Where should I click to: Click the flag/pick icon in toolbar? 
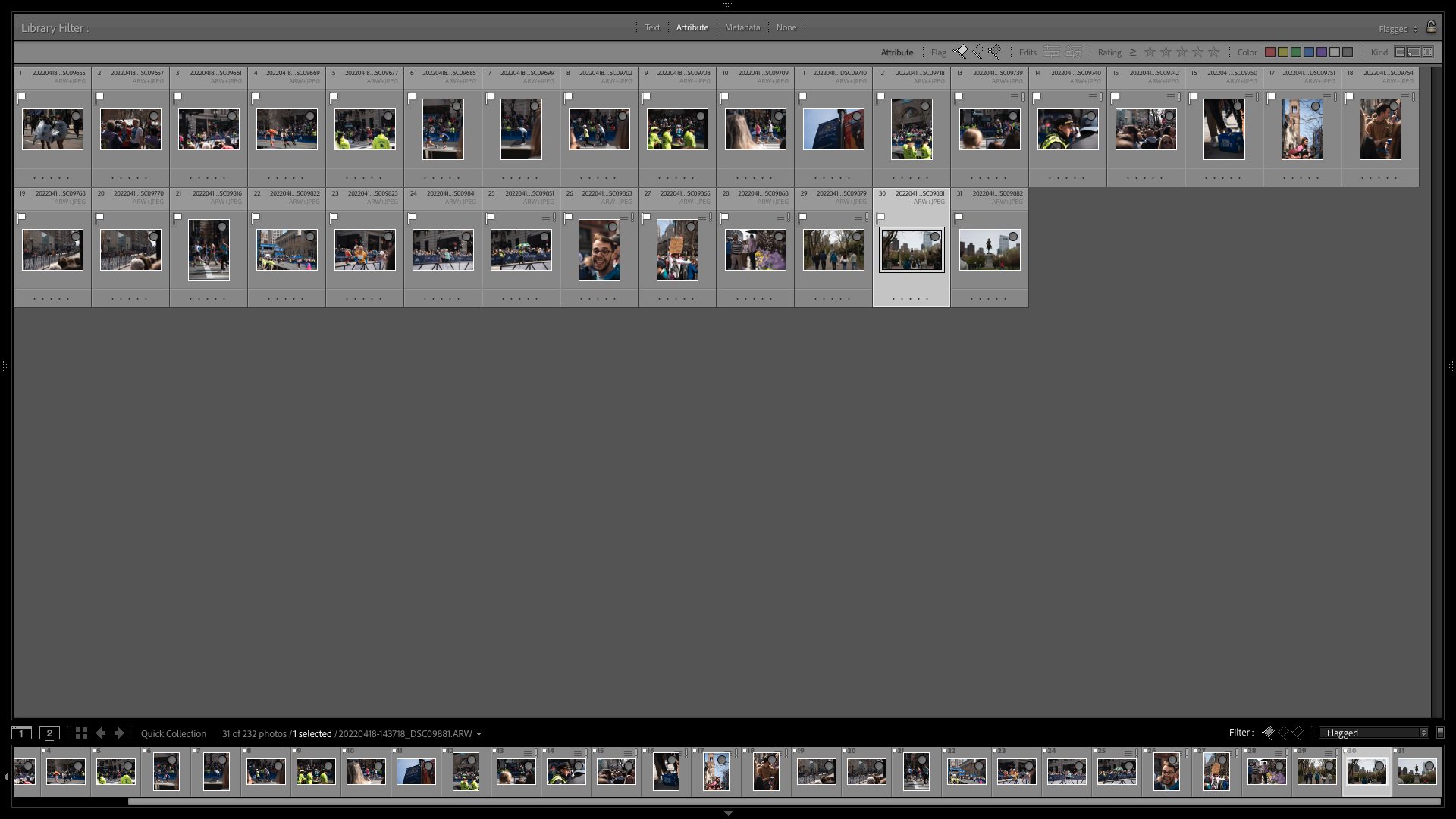[x=962, y=52]
